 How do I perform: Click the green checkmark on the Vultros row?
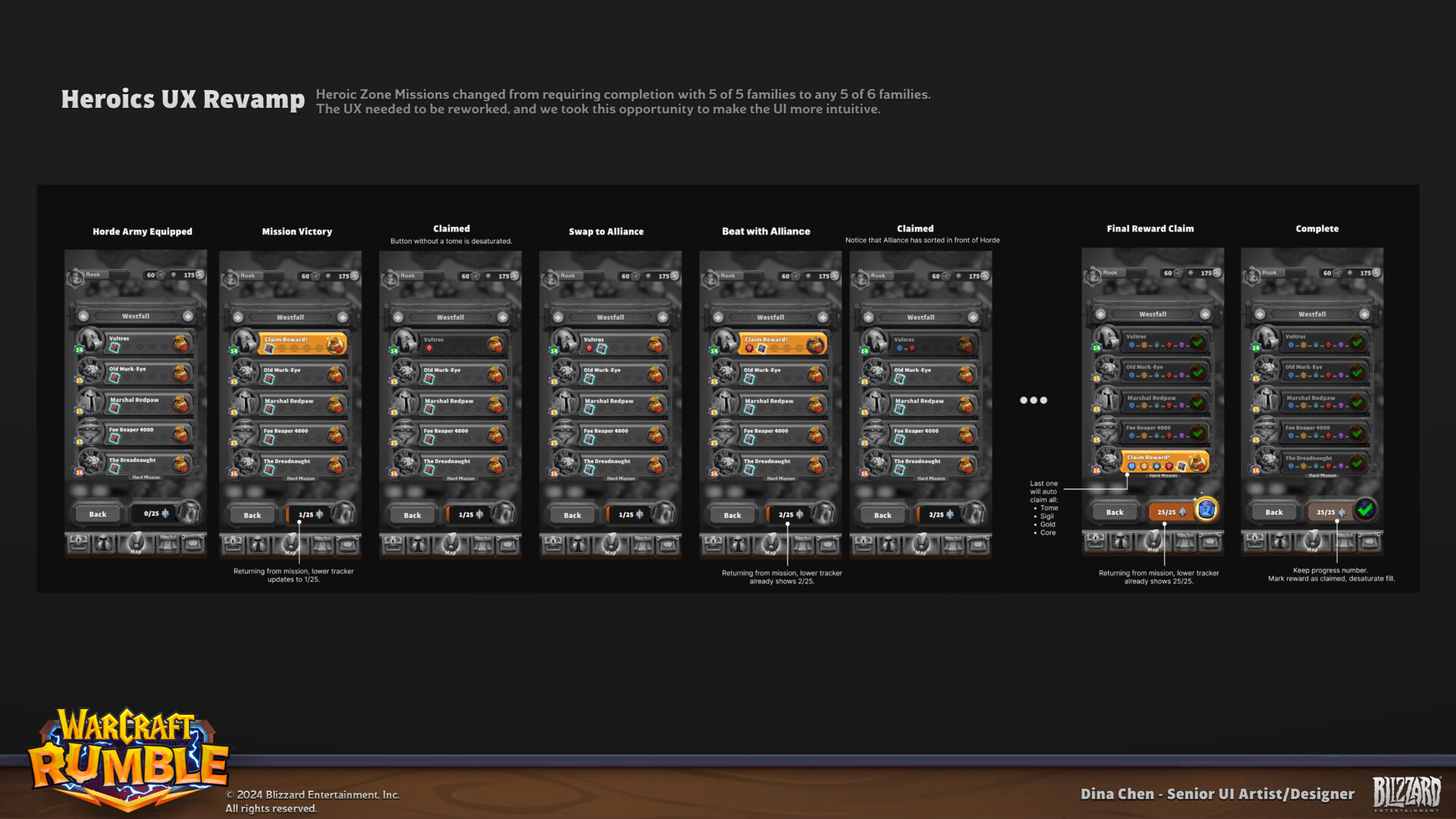point(1357,343)
